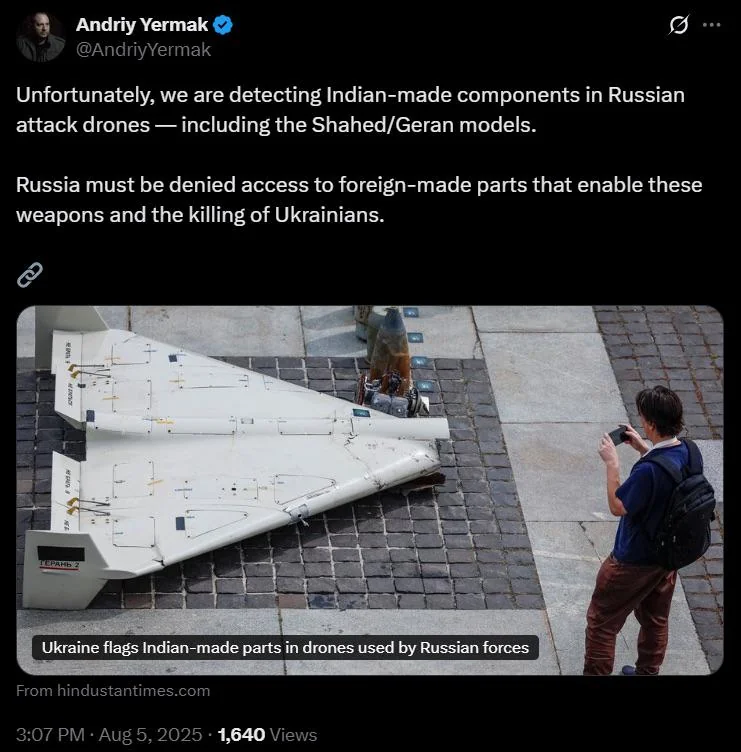Click the 'Ukraine flags Indian-made parts' headline caption
Viewport: 741px width, 752px height.
(x=285, y=647)
